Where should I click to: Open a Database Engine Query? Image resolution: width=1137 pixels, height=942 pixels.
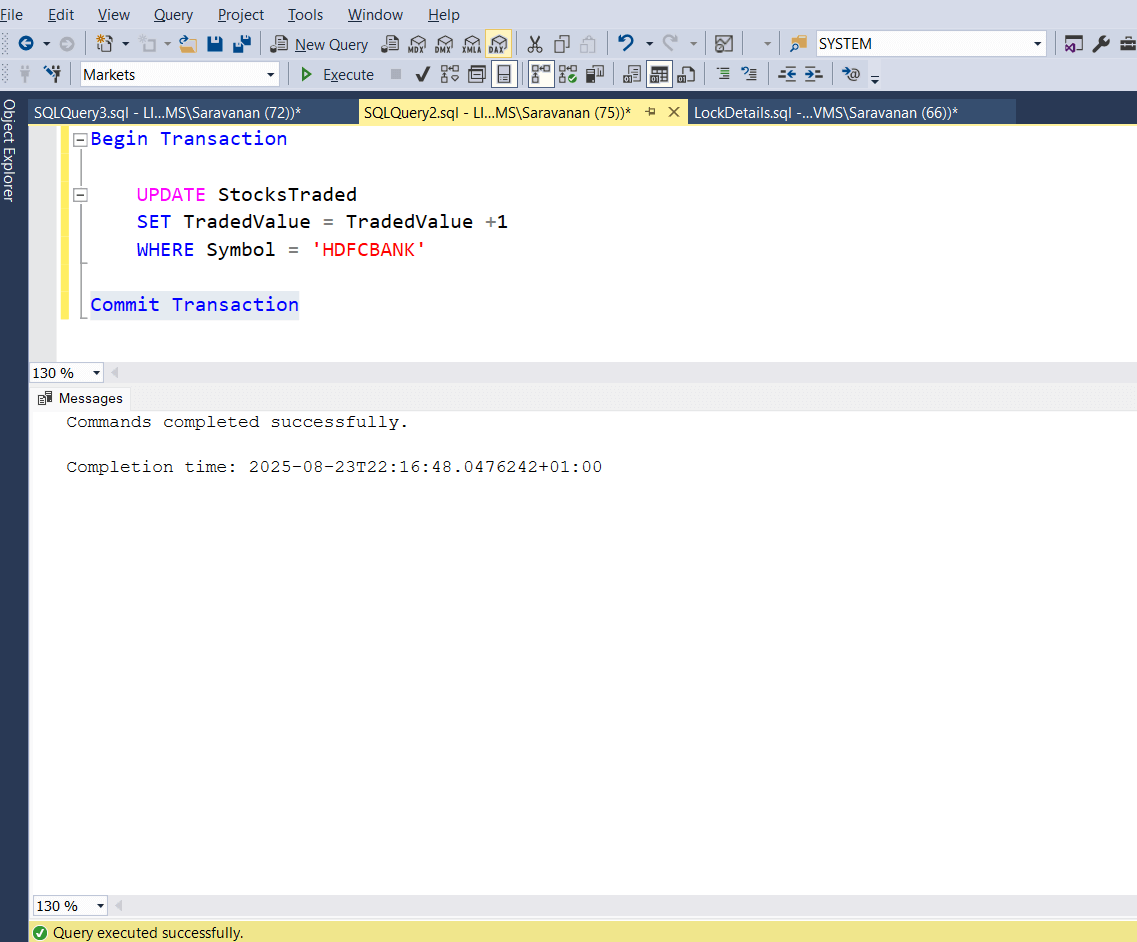tap(390, 44)
